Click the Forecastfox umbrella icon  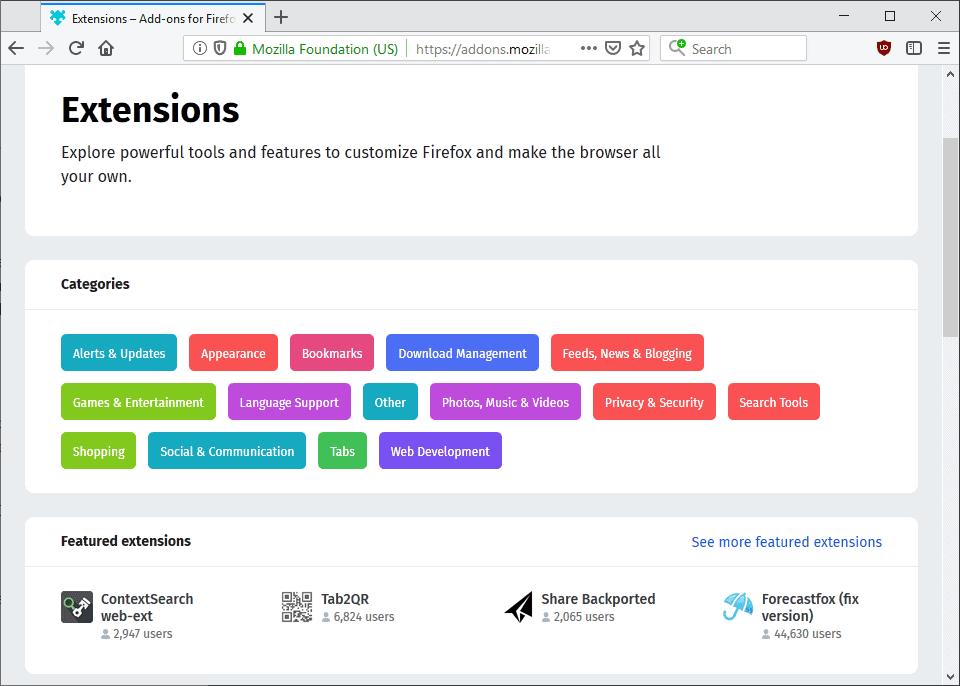pyautogui.click(x=737, y=606)
